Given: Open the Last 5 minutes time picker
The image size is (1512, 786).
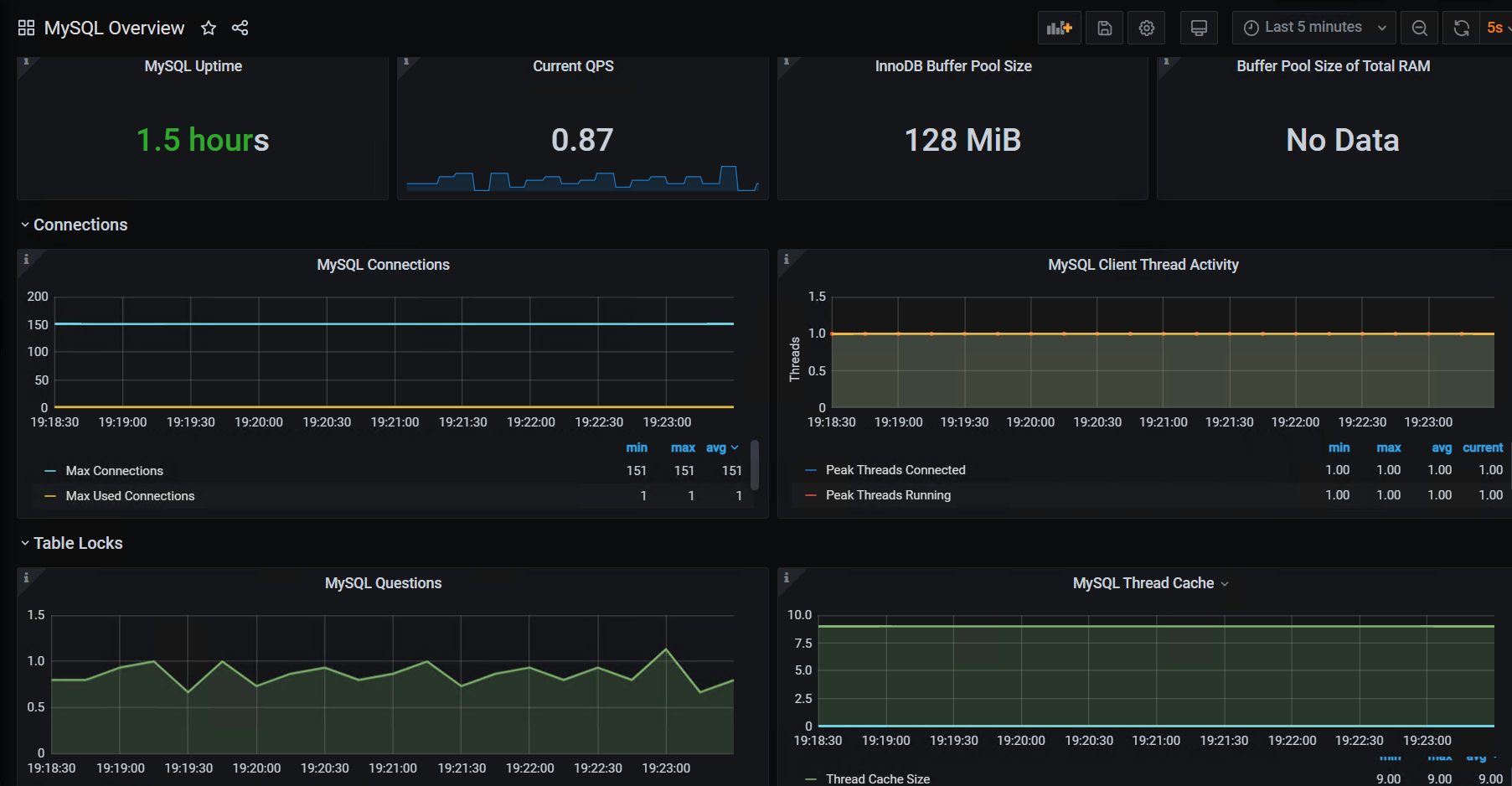Looking at the screenshot, I should pos(1313,28).
